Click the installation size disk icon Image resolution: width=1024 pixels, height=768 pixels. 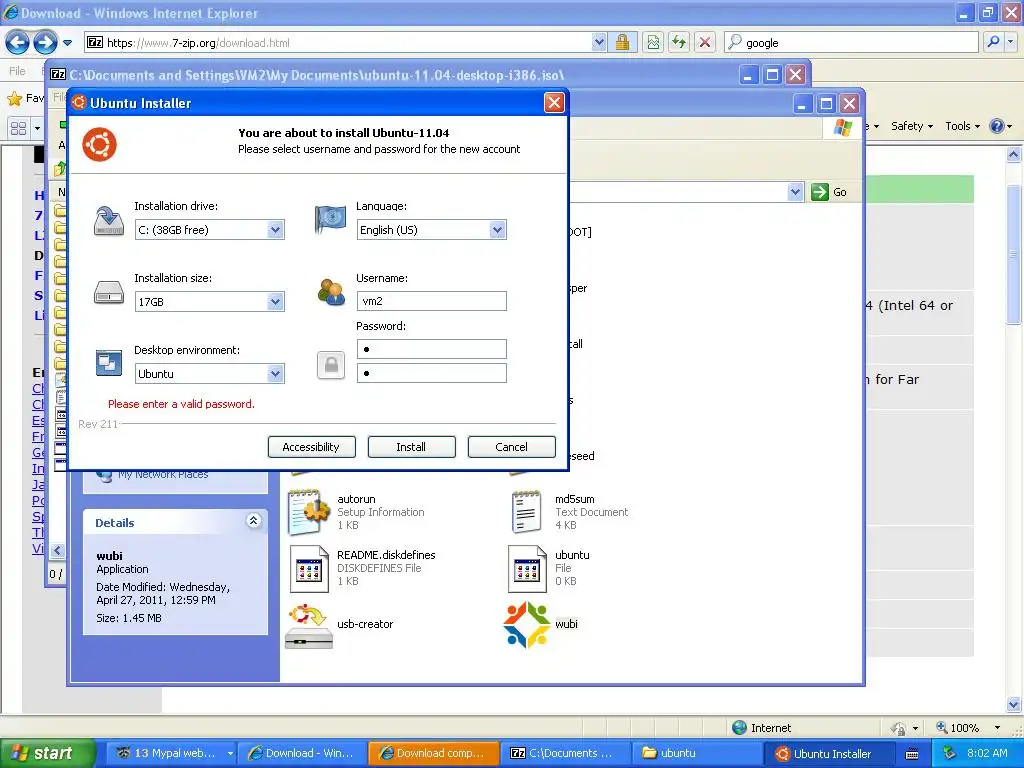tap(108, 293)
